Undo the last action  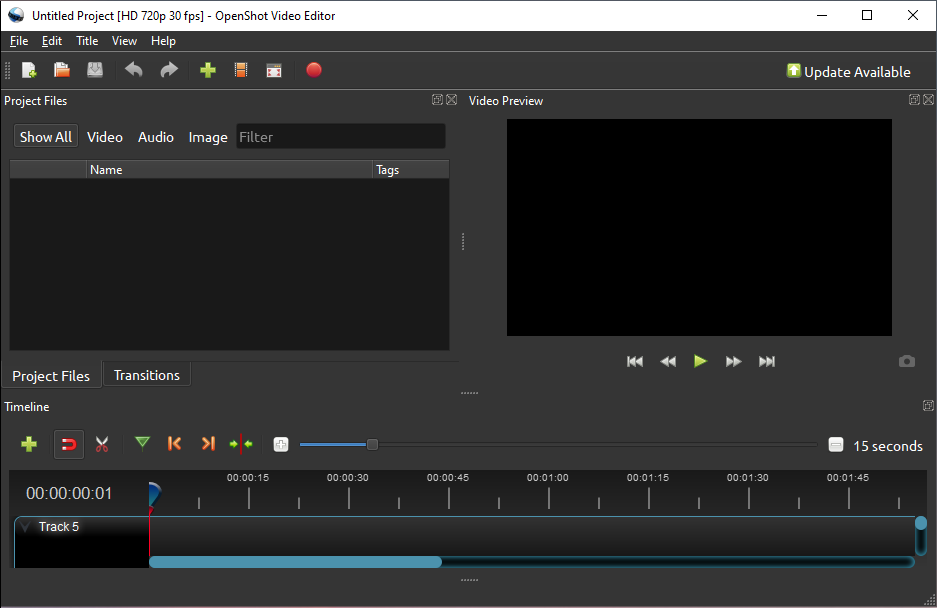[x=134, y=71]
